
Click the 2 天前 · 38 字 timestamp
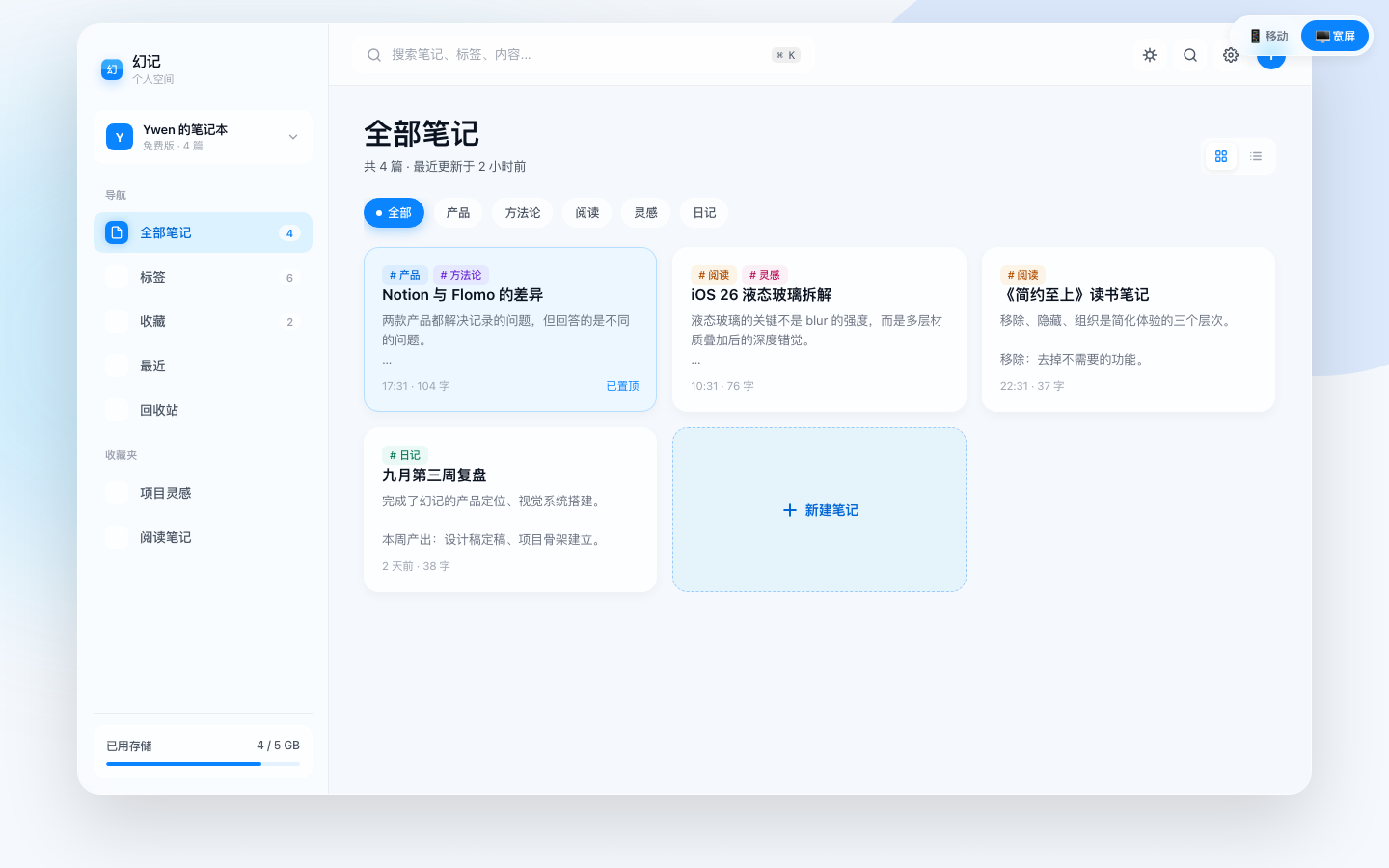point(416,566)
